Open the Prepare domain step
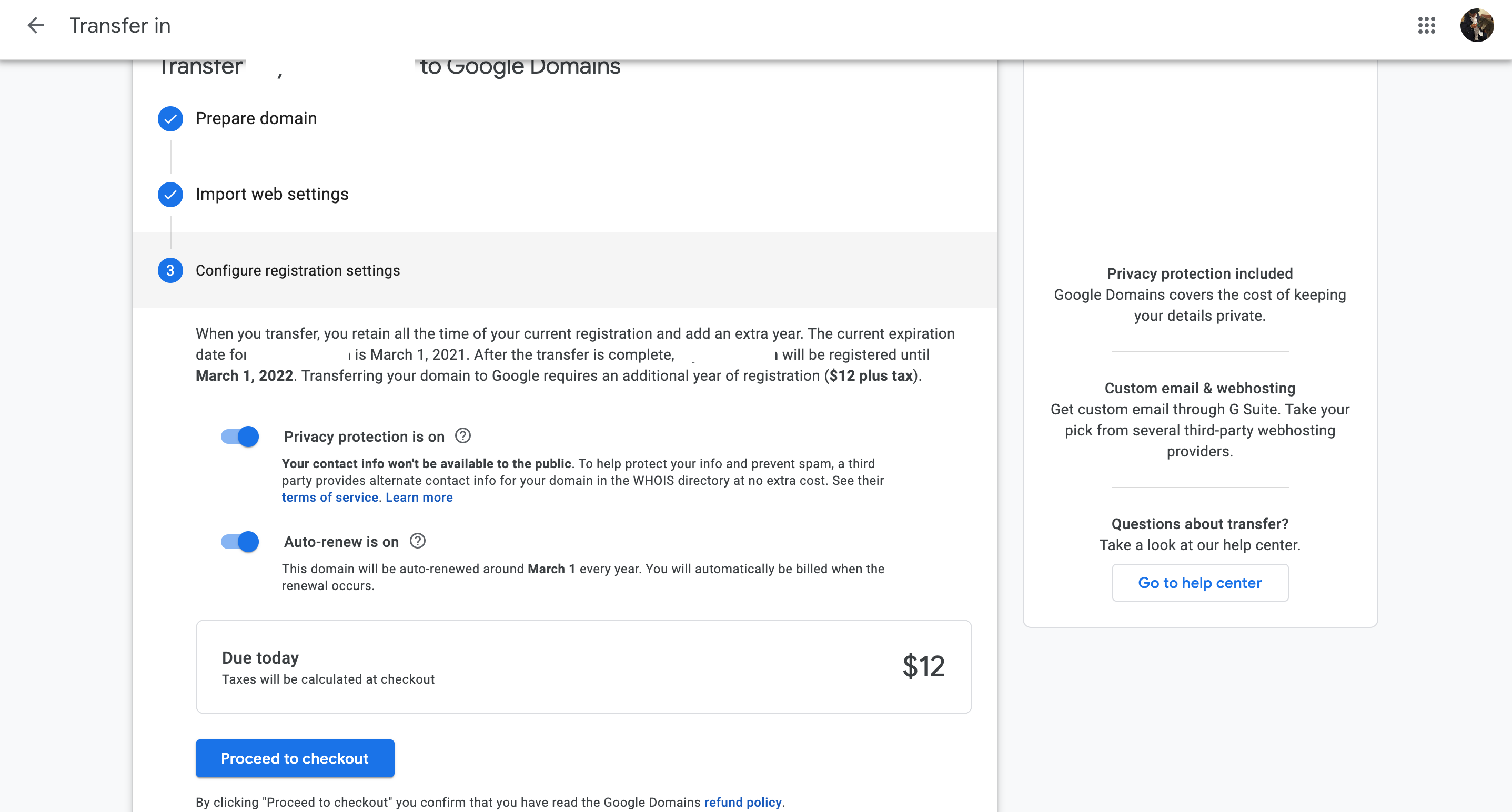Screen dimensions: 1512x812 pyautogui.click(x=256, y=118)
